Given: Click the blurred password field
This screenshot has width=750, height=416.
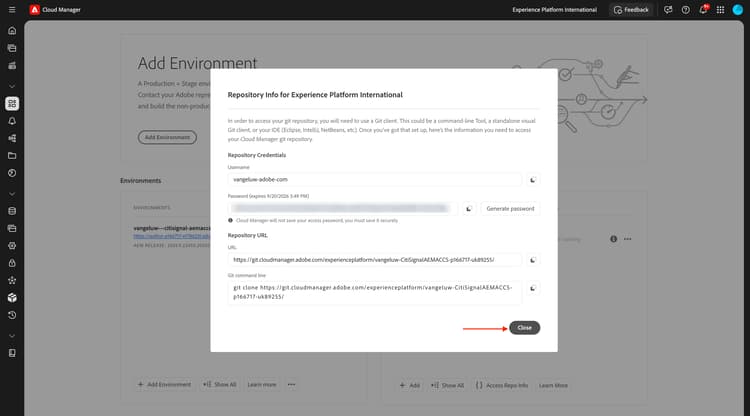Looking at the screenshot, I should pos(342,208).
